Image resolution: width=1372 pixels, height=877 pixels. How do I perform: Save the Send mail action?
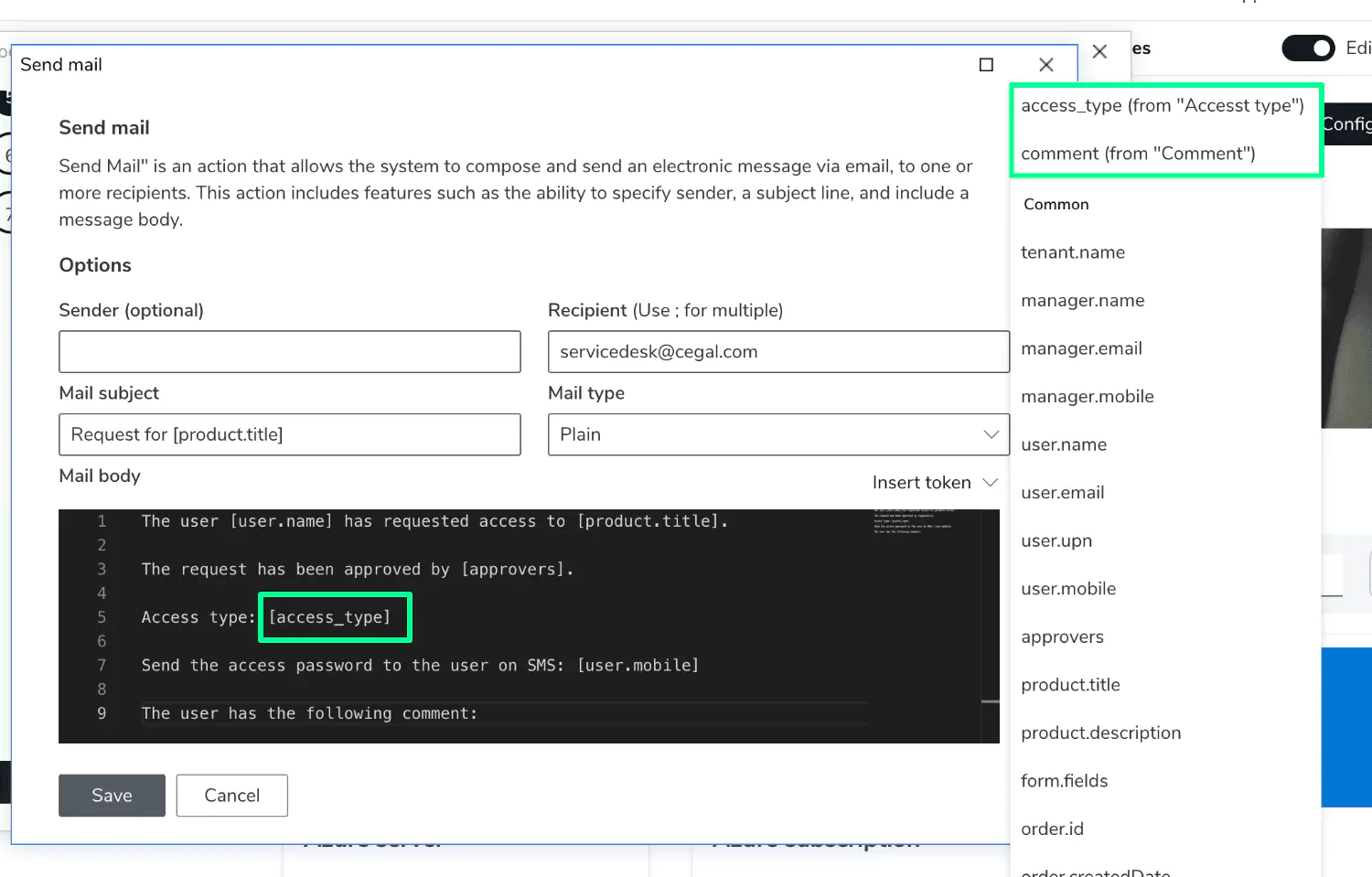pyautogui.click(x=112, y=795)
